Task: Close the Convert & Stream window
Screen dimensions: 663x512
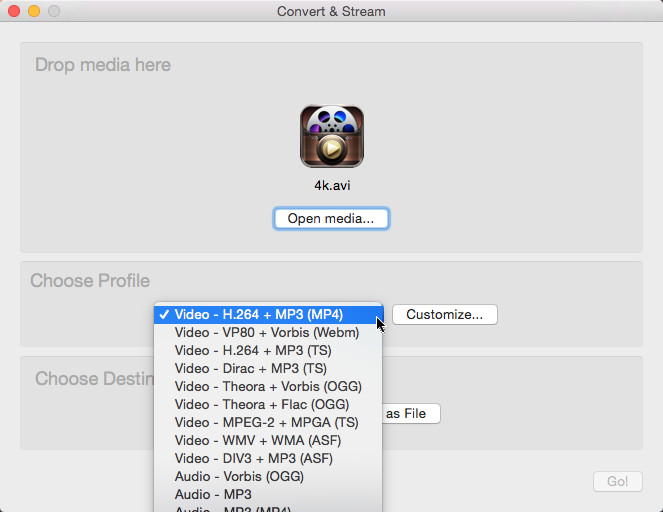Action: [14, 11]
